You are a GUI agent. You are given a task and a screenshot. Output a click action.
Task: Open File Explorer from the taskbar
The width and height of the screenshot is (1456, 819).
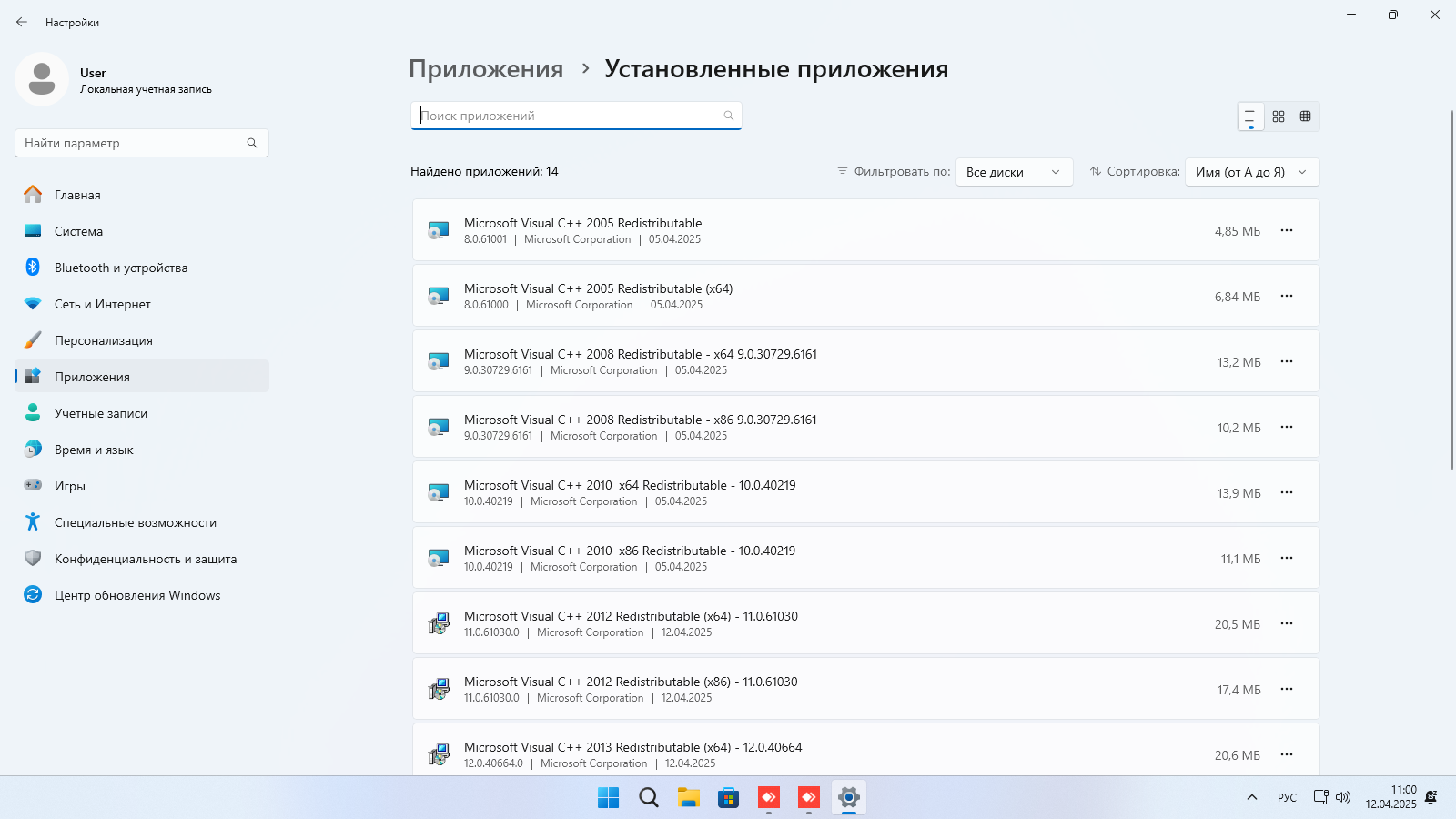pos(688,798)
